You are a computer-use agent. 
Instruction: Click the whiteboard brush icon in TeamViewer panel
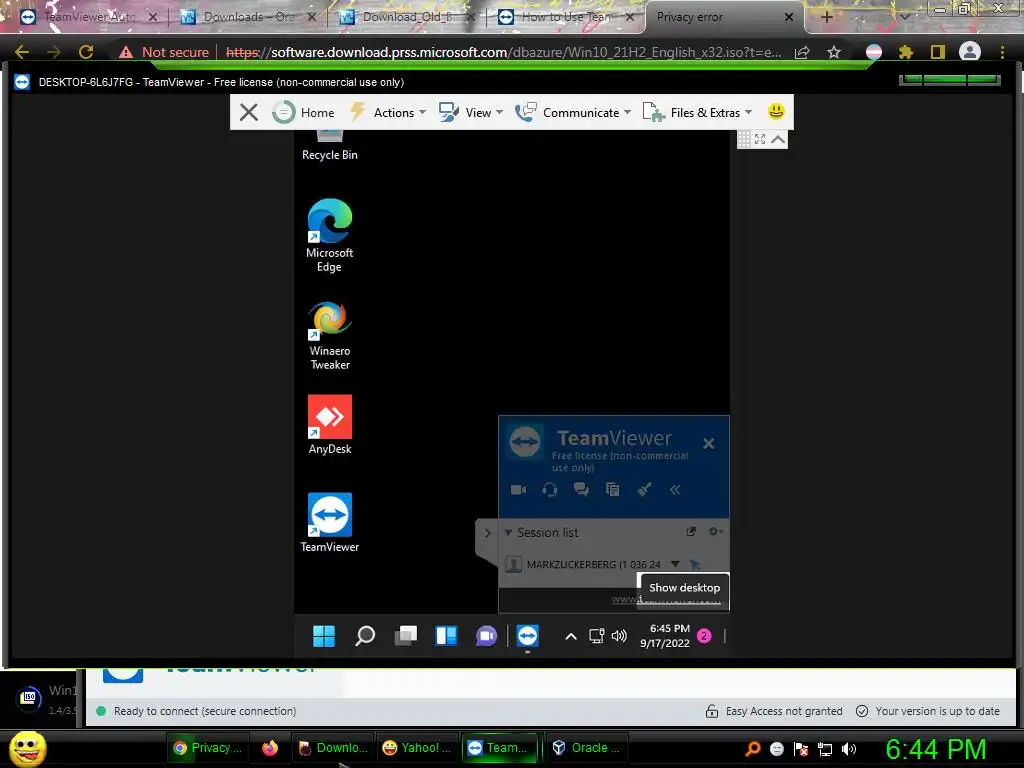pyautogui.click(x=644, y=490)
